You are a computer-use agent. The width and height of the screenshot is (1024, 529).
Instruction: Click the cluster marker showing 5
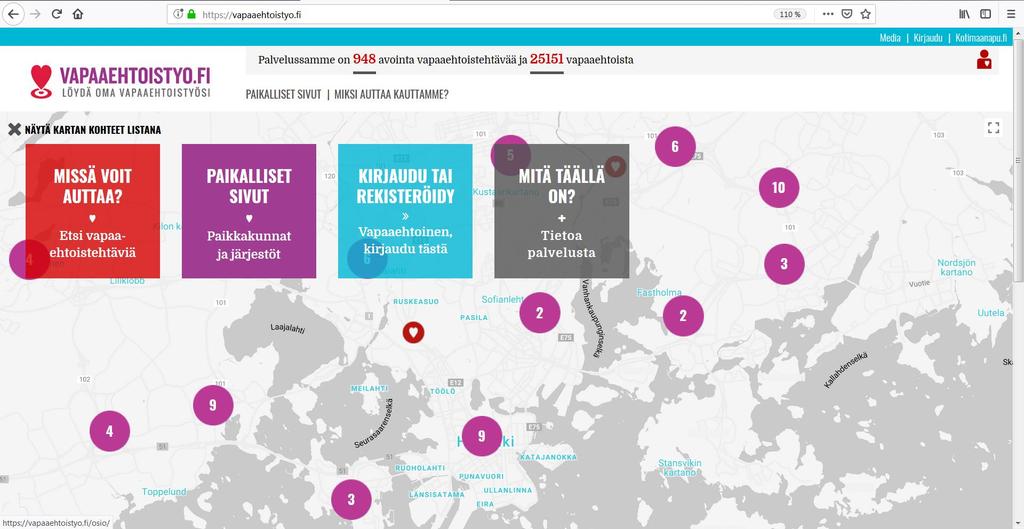(x=510, y=155)
